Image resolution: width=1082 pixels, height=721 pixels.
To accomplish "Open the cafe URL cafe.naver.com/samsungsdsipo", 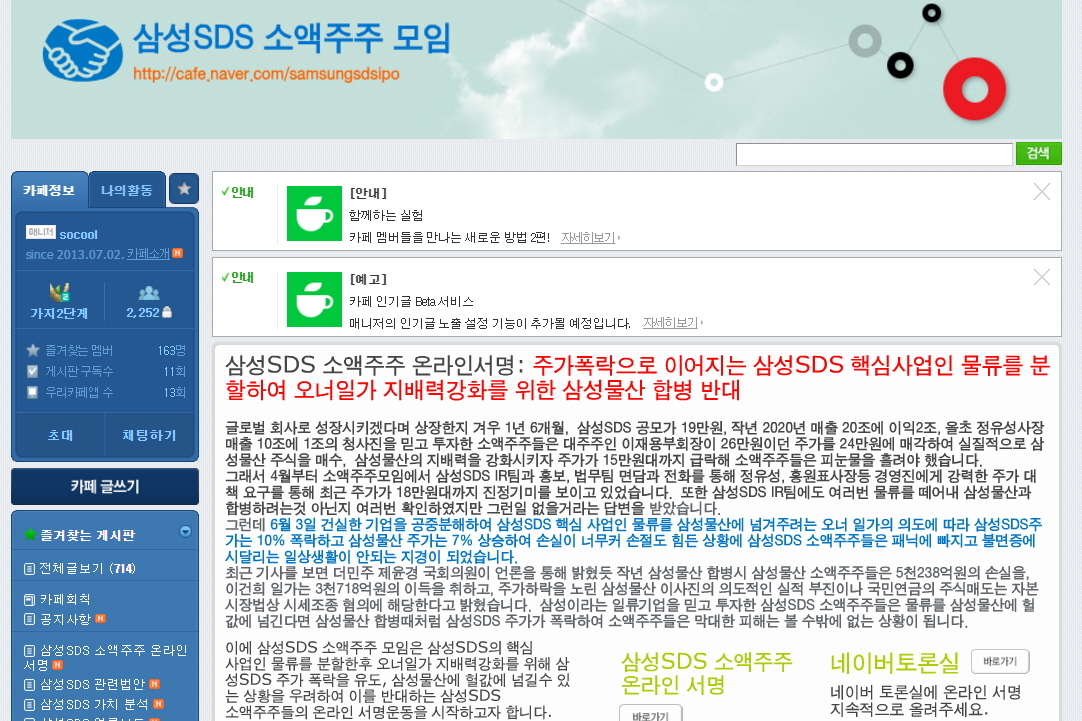I will (x=266, y=74).
